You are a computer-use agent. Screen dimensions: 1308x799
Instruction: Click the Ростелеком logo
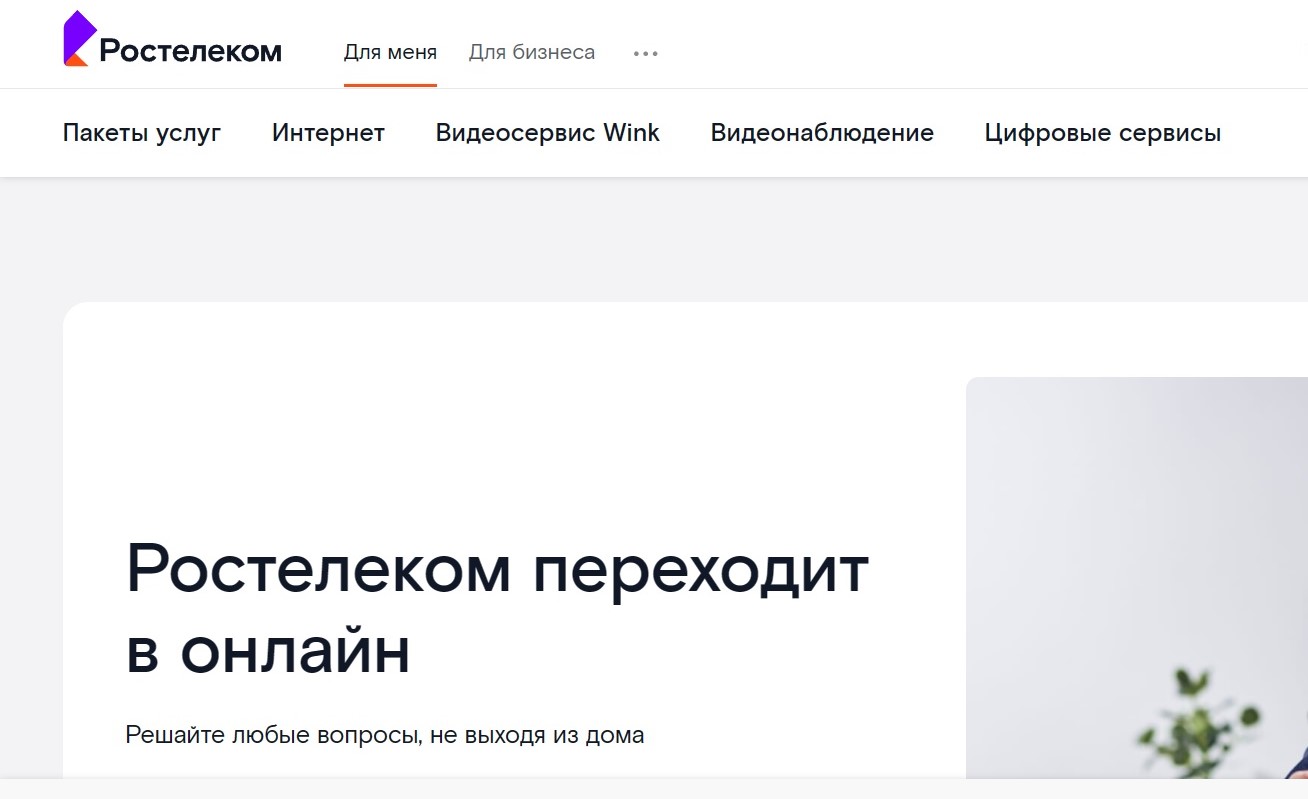172,40
